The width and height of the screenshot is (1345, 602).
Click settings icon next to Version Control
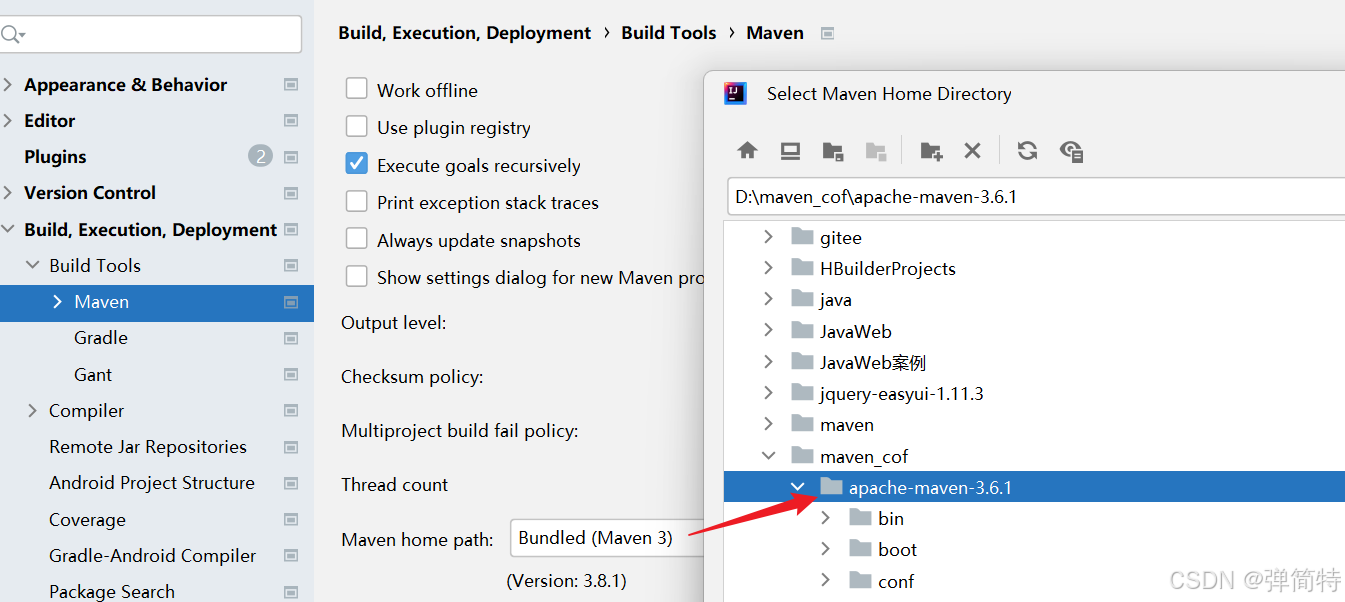click(291, 193)
